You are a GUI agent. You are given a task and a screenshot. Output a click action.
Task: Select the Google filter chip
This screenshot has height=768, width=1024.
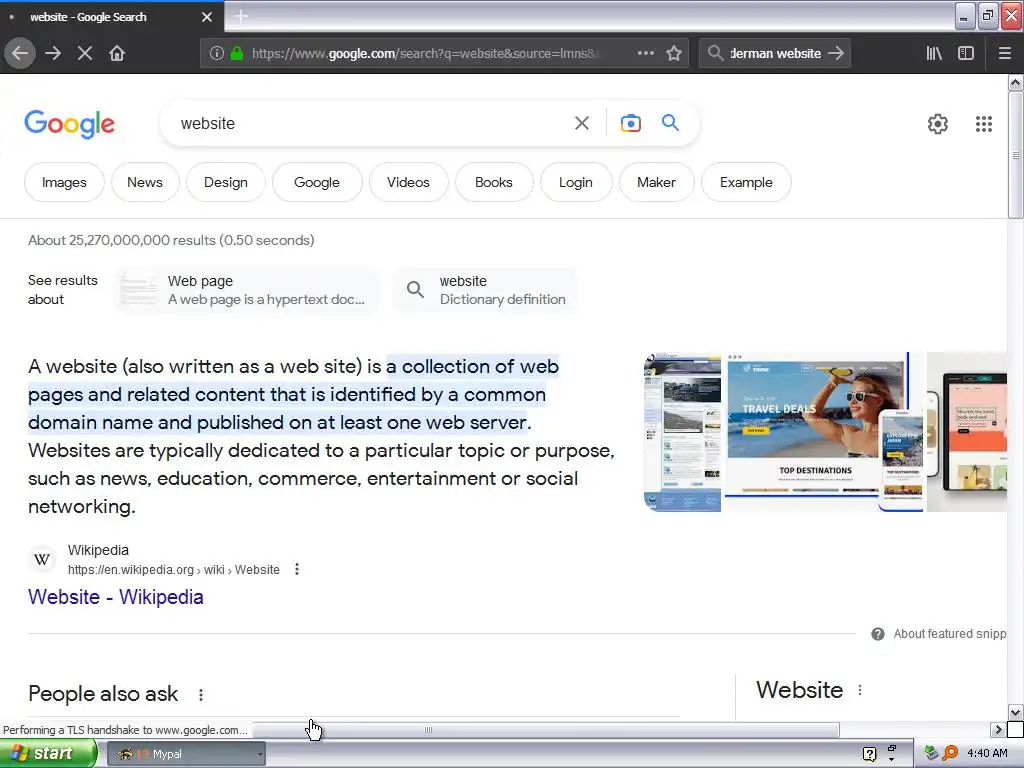[317, 182]
